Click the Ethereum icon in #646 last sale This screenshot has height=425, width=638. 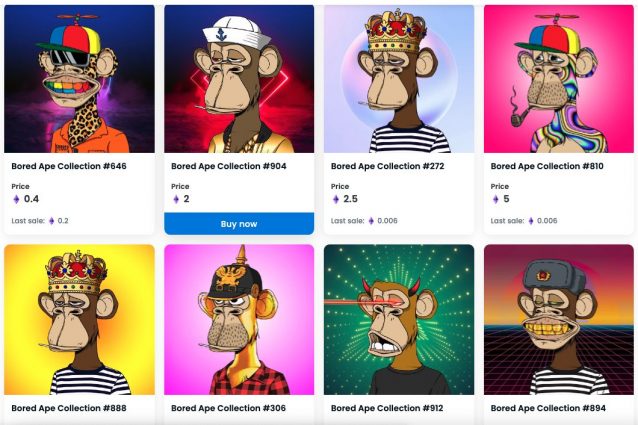click(52, 221)
